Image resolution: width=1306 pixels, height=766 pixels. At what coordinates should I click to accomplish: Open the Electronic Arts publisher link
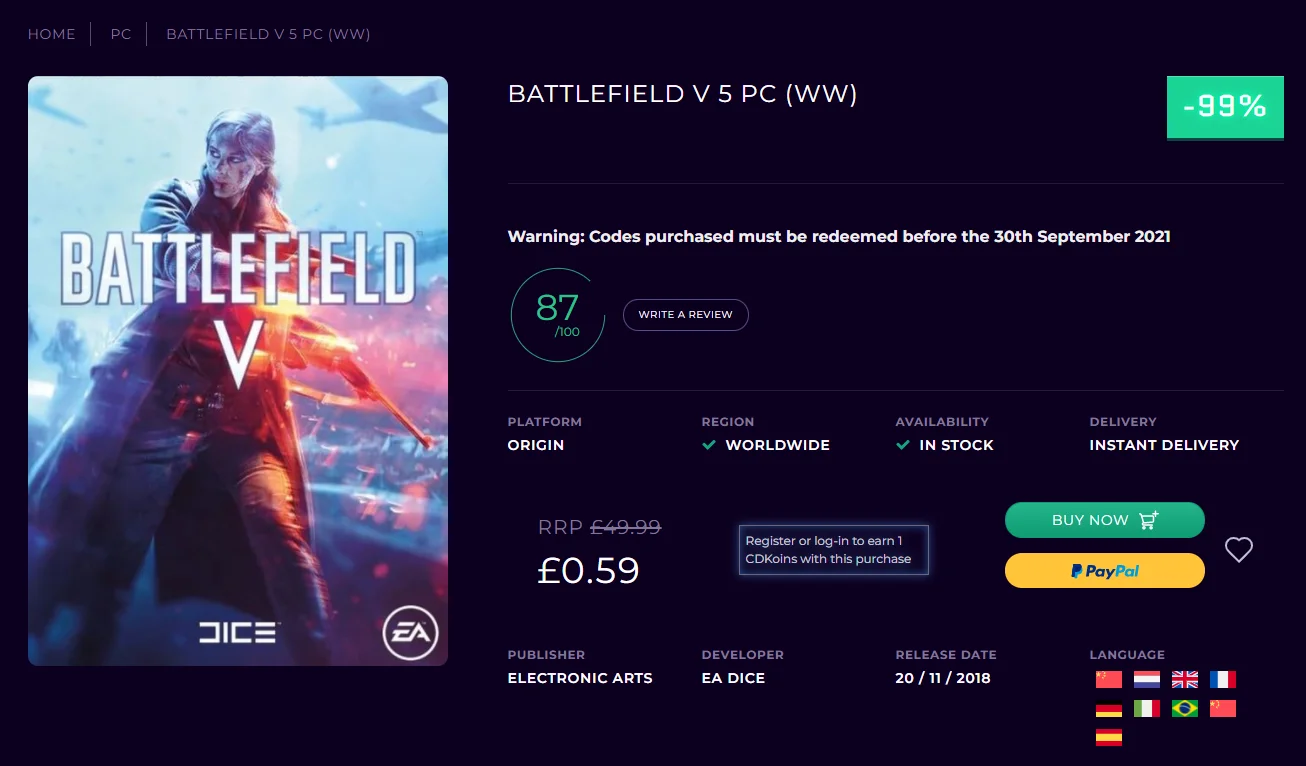pyautogui.click(x=580, y=678)
